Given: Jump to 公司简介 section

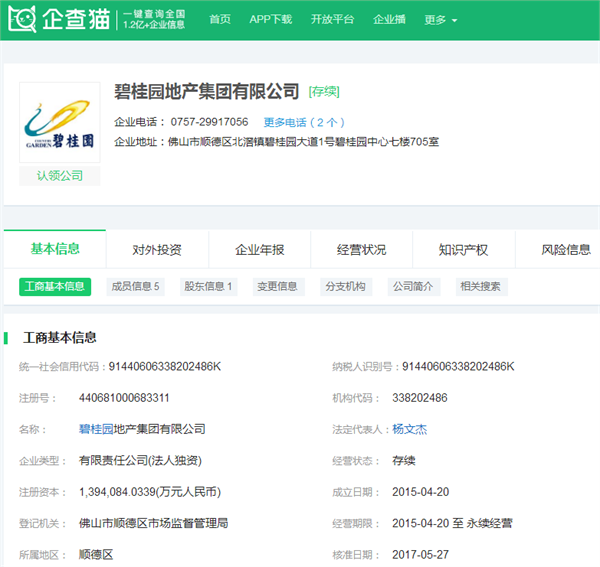Looking at the screenshot, I should pos(414,287).
